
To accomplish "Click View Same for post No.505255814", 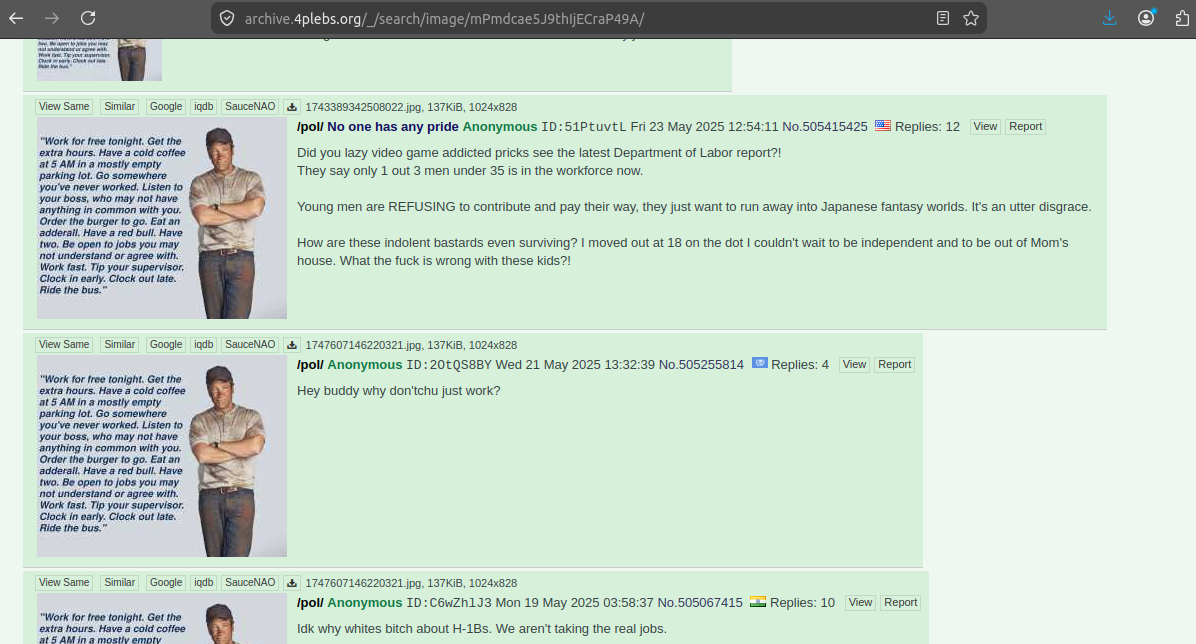I will [x=64, y=345].
